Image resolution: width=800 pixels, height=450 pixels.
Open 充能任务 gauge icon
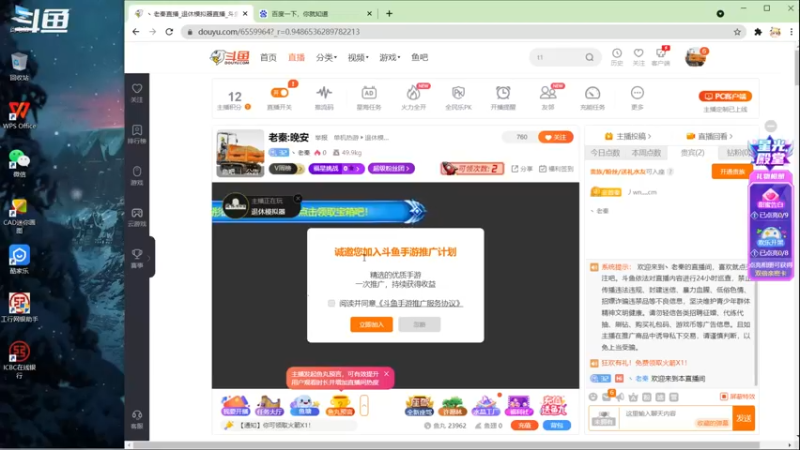[592, 97]
